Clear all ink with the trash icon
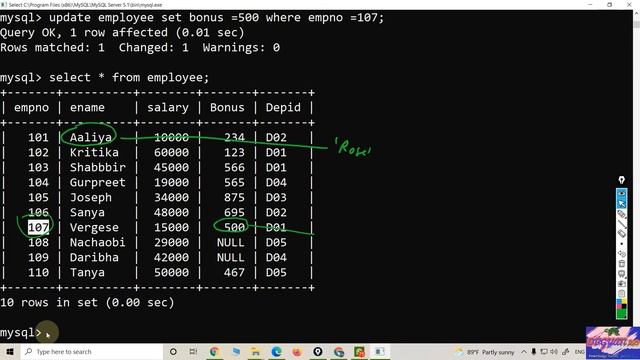 (x=621, y=264)
